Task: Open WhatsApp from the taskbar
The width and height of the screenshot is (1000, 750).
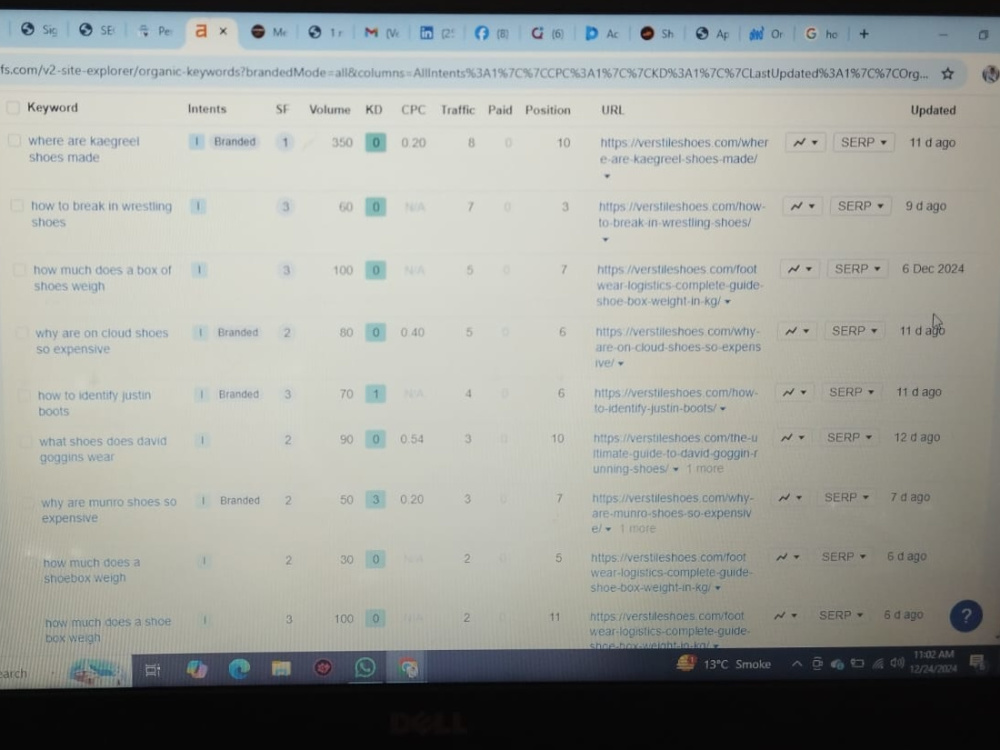Action: click(x=365, y=667)
